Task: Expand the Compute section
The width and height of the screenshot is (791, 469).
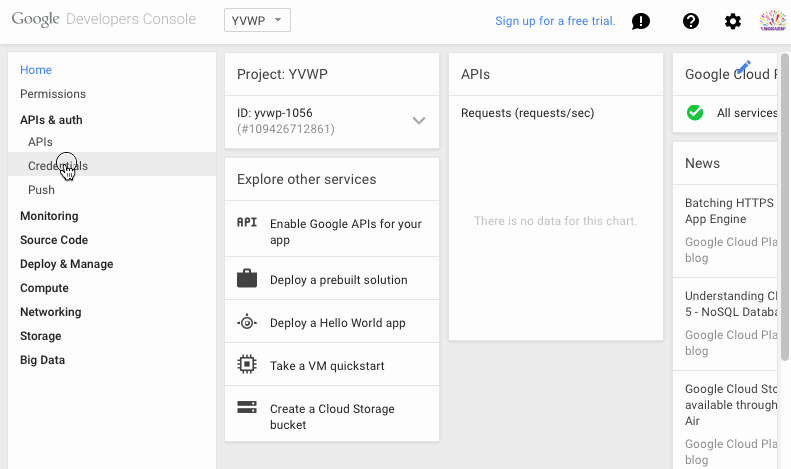Action: pyautogui.click(x=44, y=288)
